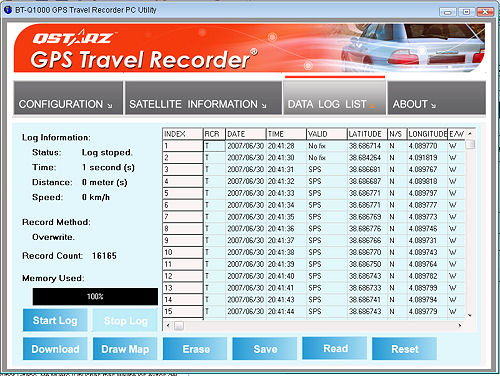Save the data log list

coord(265,349)
